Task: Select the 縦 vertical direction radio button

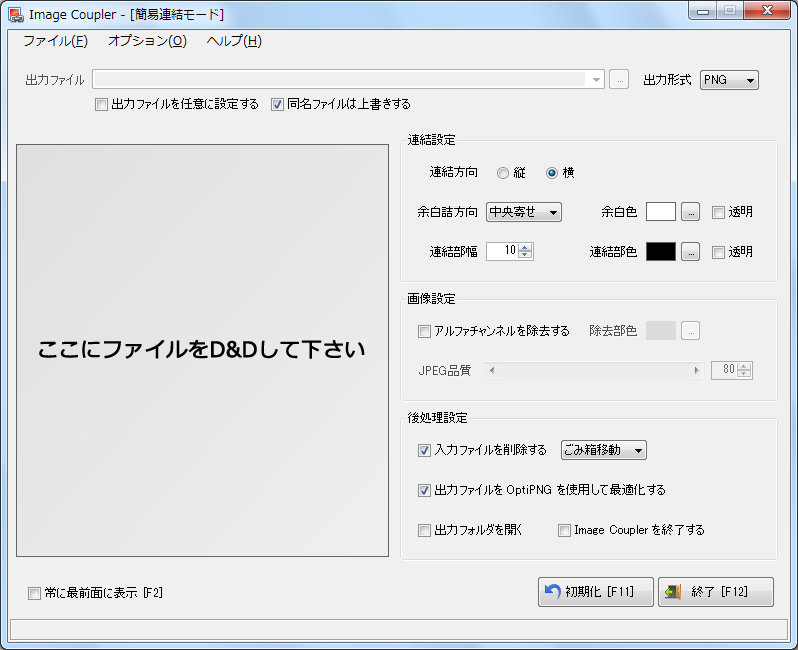Action: pos(503,173)
